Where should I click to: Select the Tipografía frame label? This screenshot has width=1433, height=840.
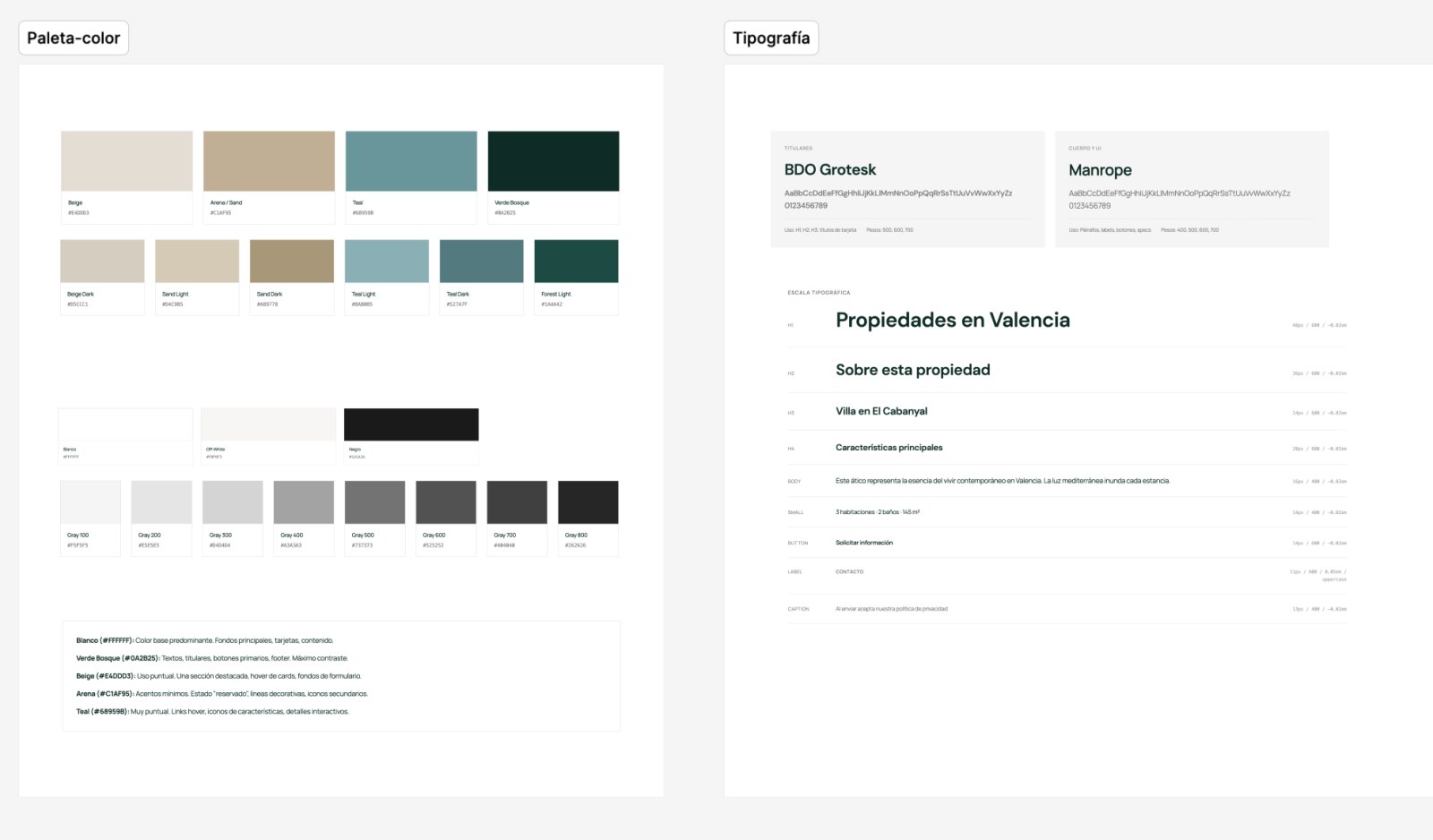pyautogui.click(x=771, y=38)
